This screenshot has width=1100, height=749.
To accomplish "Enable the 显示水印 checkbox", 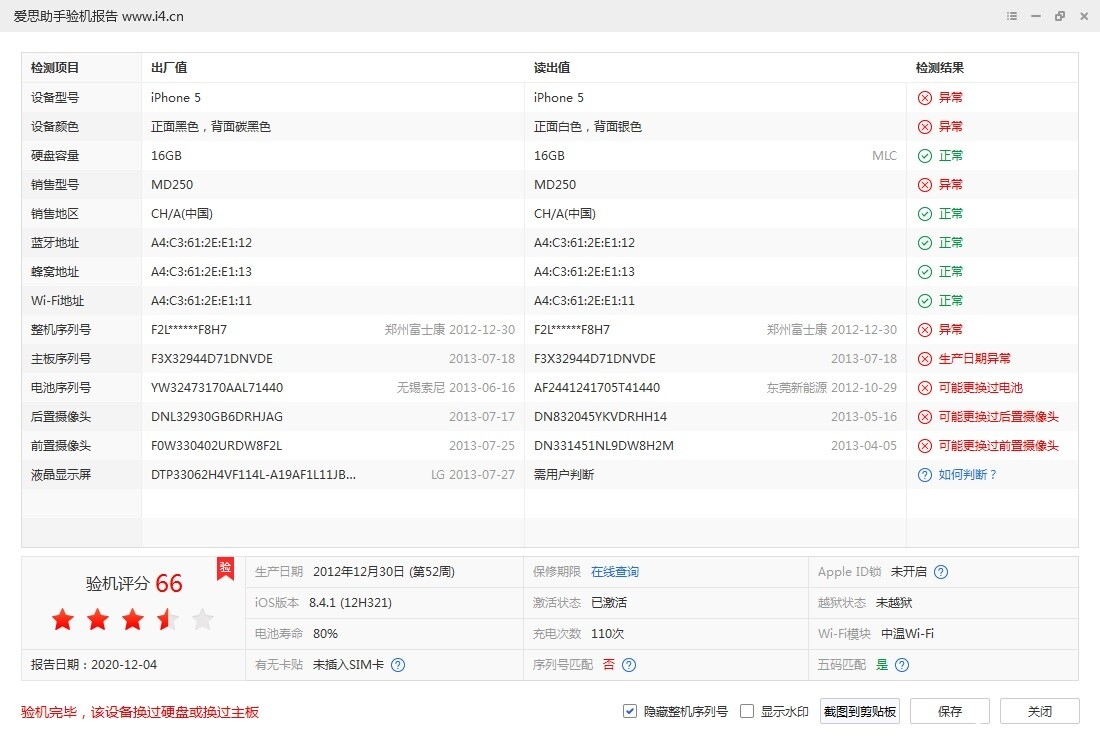I will coord(747,711).
